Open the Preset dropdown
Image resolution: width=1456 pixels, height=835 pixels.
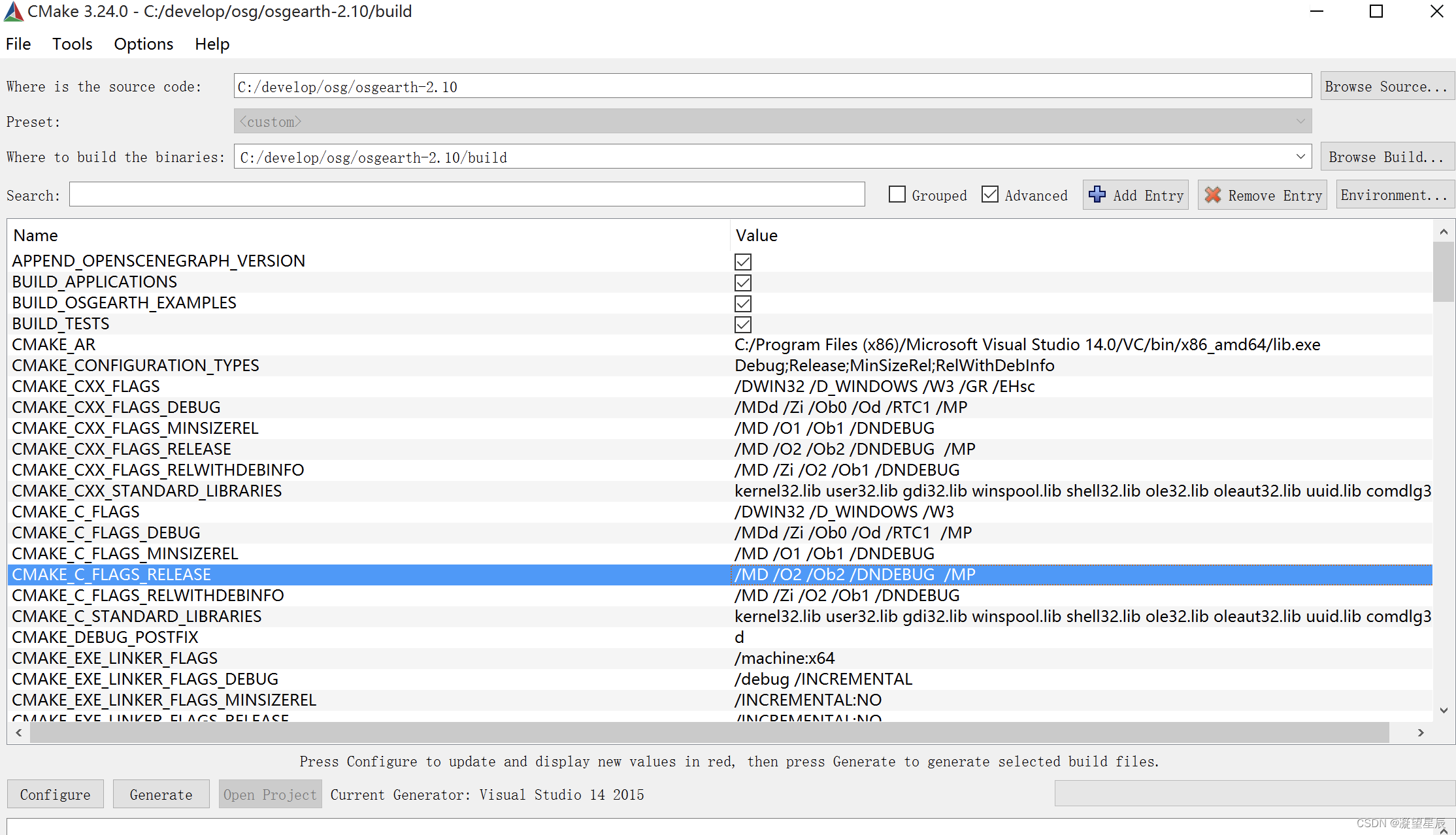click(772, 122)
